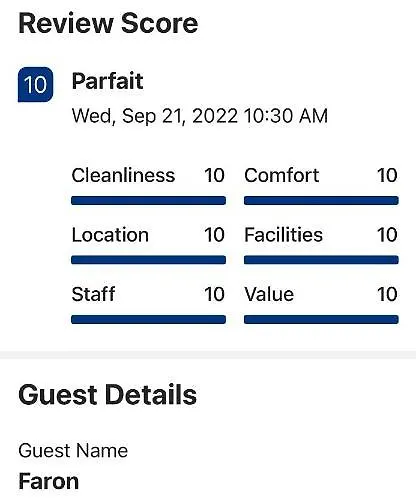
Task: Select the Parfait review title
Action: coord(107,81)
